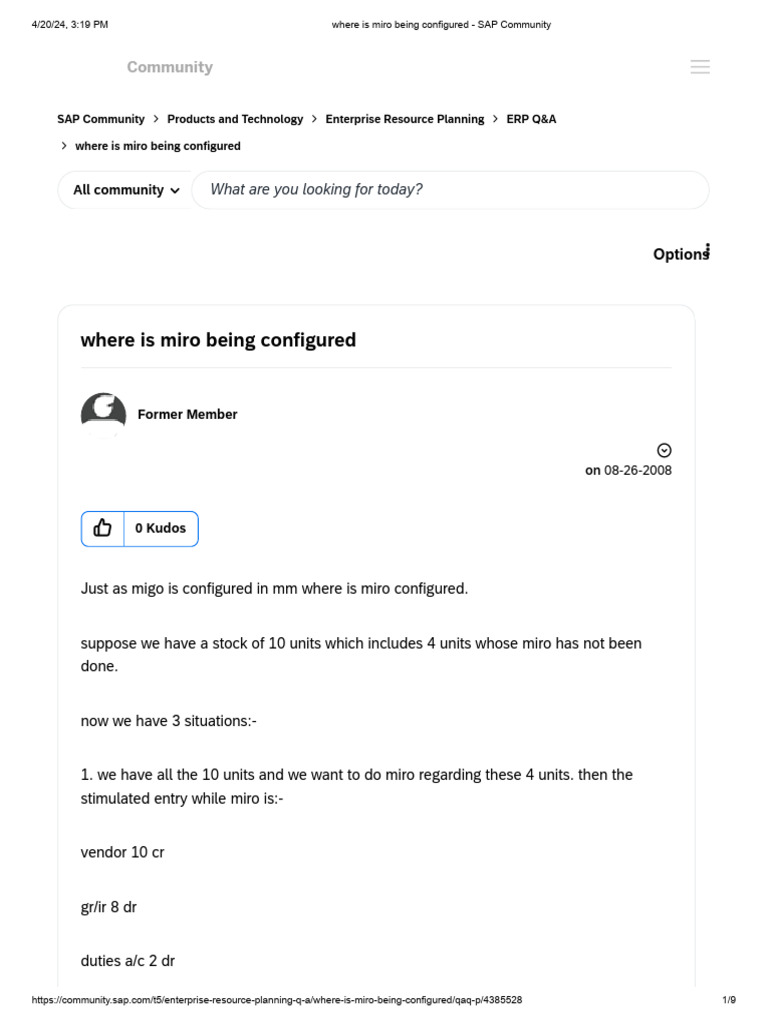Navigate to ERP Q&A breadcrumb

531,119
